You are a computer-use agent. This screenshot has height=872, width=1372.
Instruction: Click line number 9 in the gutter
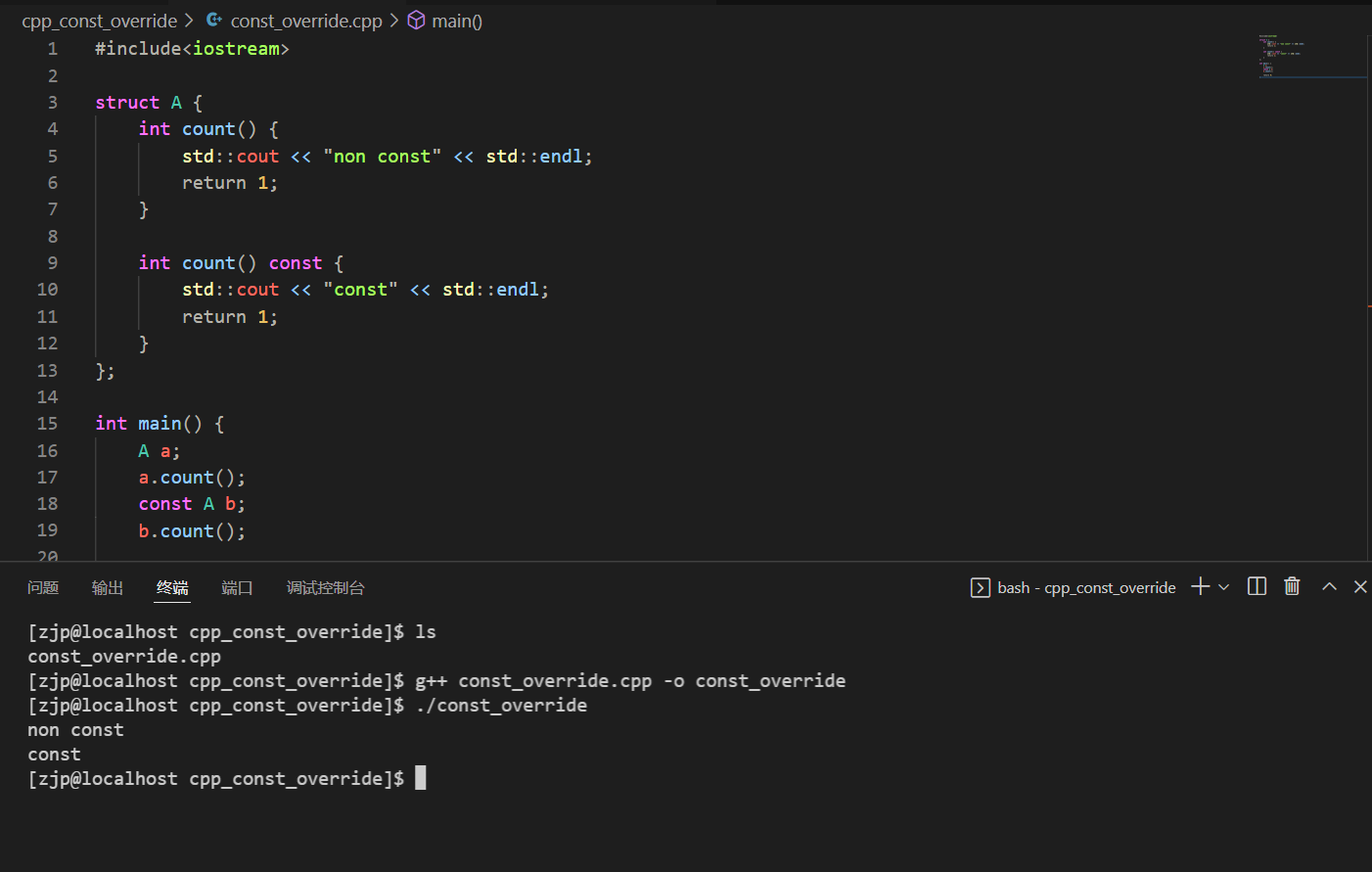pos(53,263)
